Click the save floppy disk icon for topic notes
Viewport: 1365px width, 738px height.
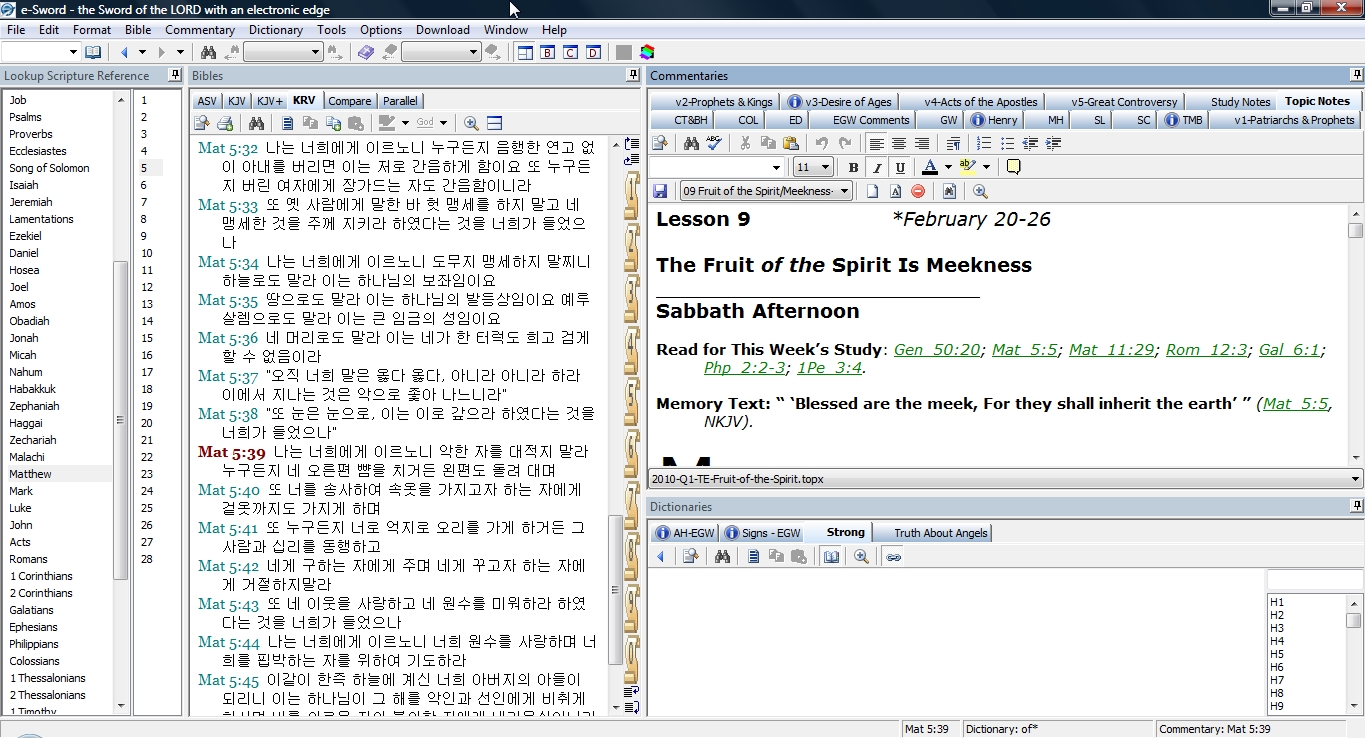tap(660, 191)
